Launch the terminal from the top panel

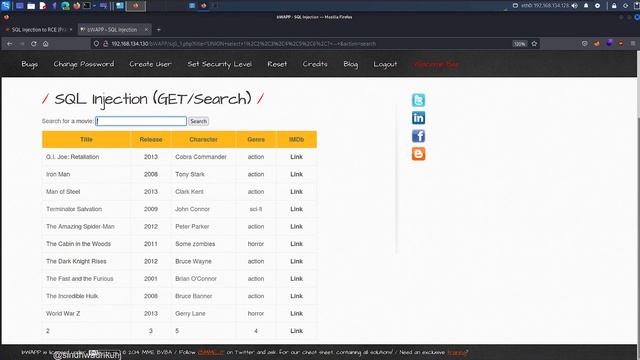pyautogui.click(x=87, y=6)
